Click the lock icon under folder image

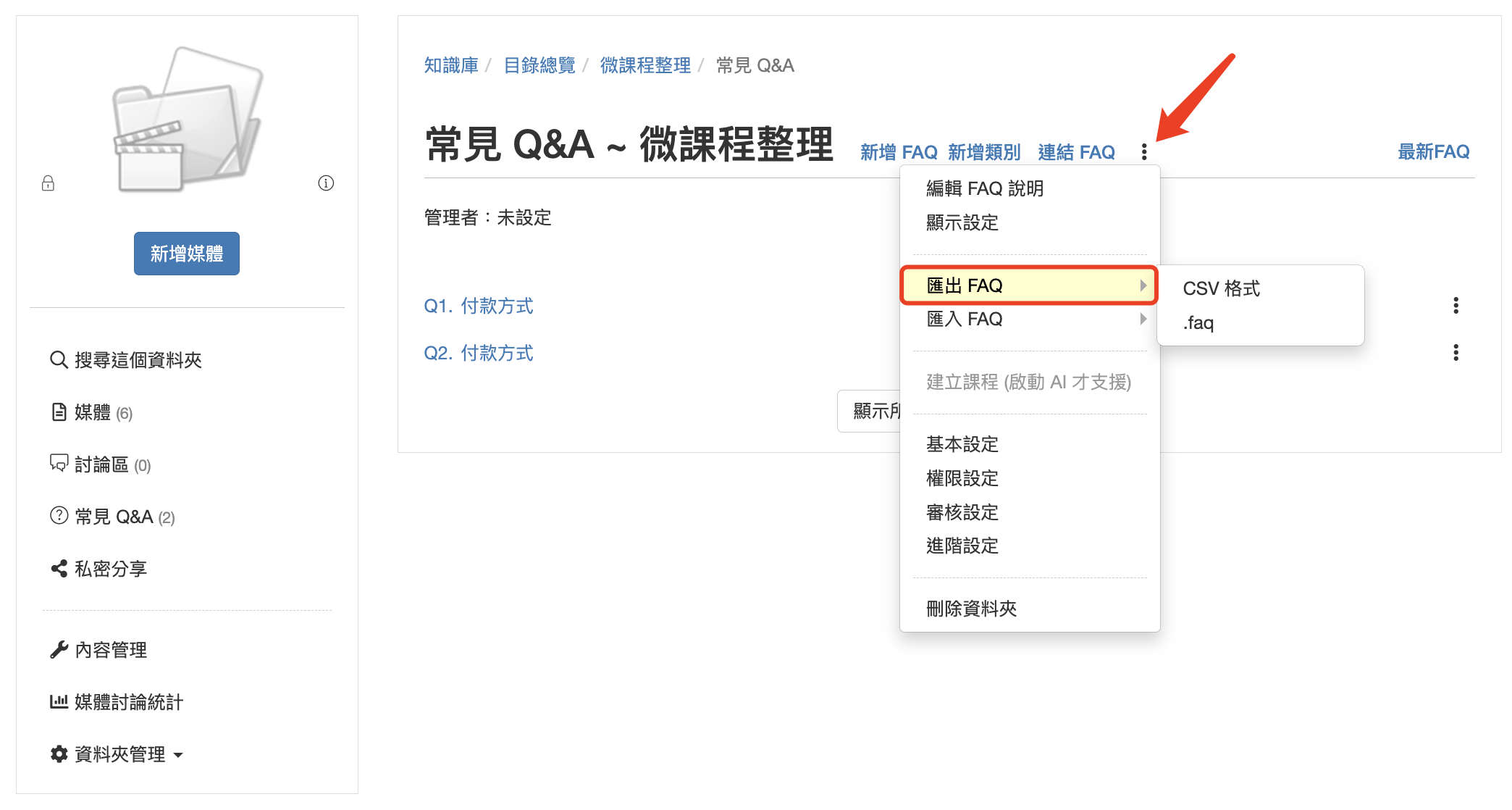pos(48,183)
